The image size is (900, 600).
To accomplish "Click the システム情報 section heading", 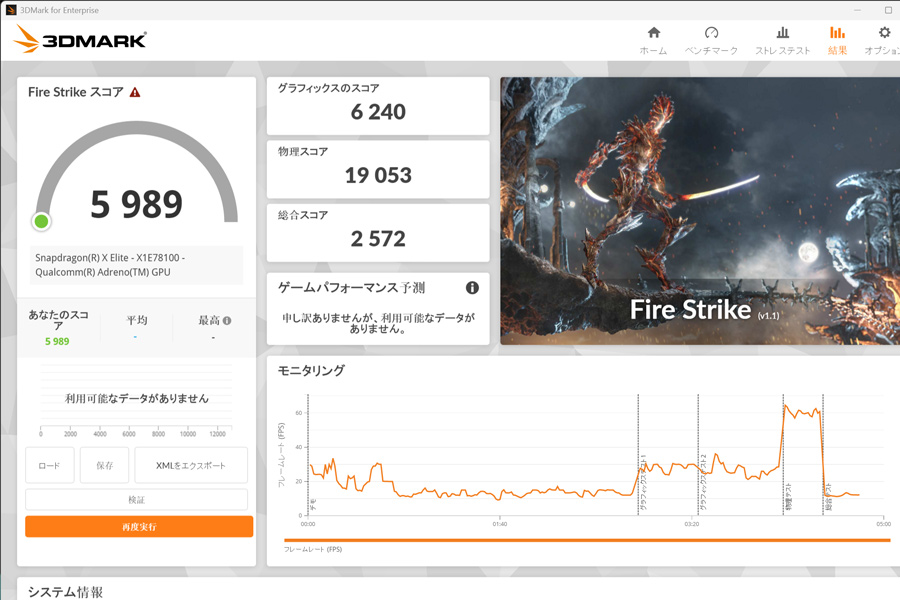I will point(65,592).
